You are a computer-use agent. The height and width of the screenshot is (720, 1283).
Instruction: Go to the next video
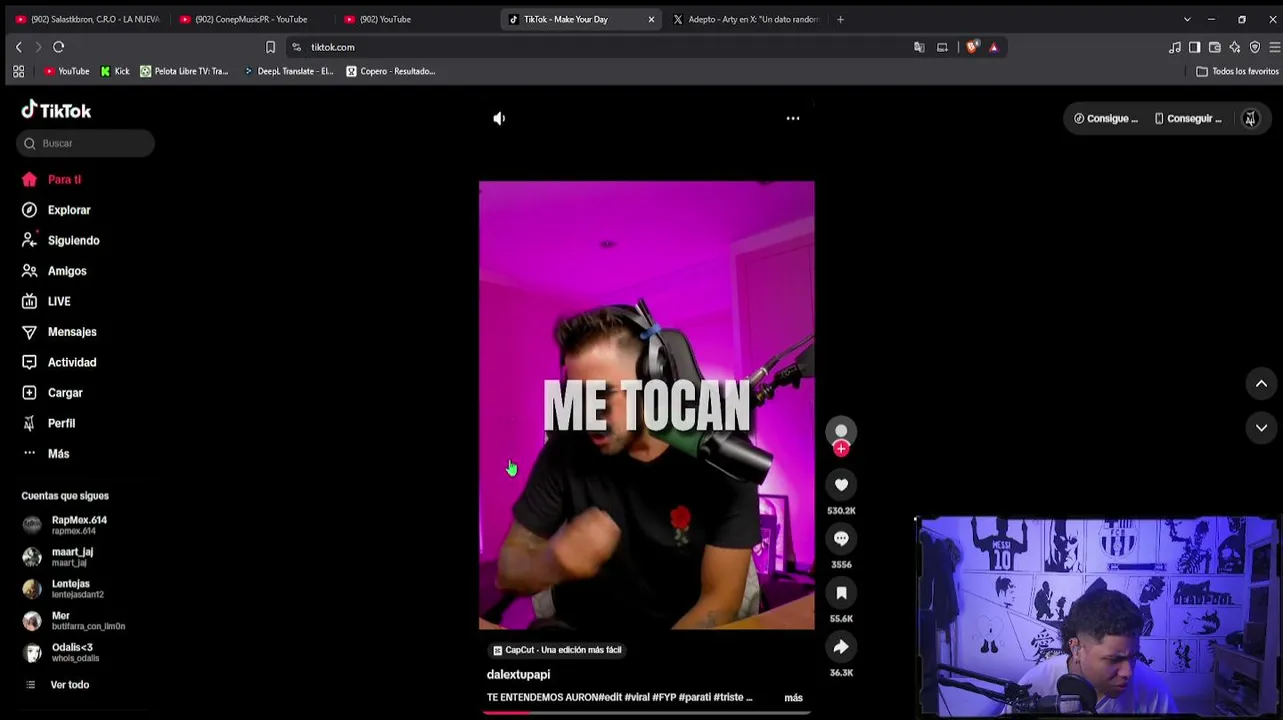pos(1261,428)
